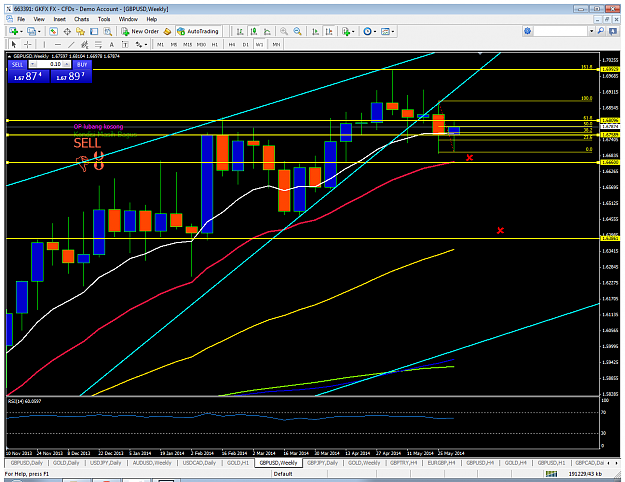This screenshot has width=625, height=482.
Task: Expand the Indicators dropdown arrow
Action: coord(353,31)
